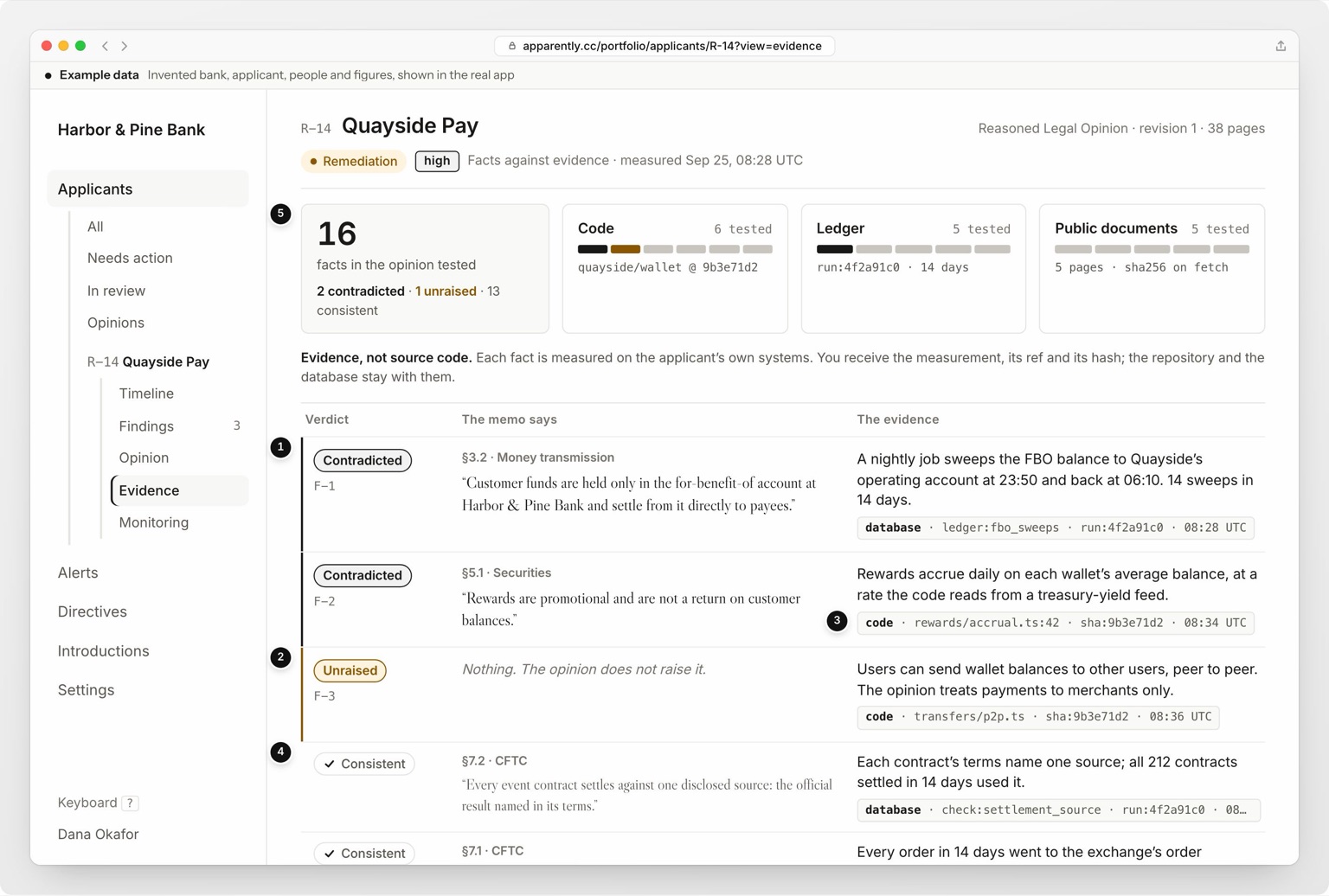Select the In review applicants list

click(x=116, y=291)
